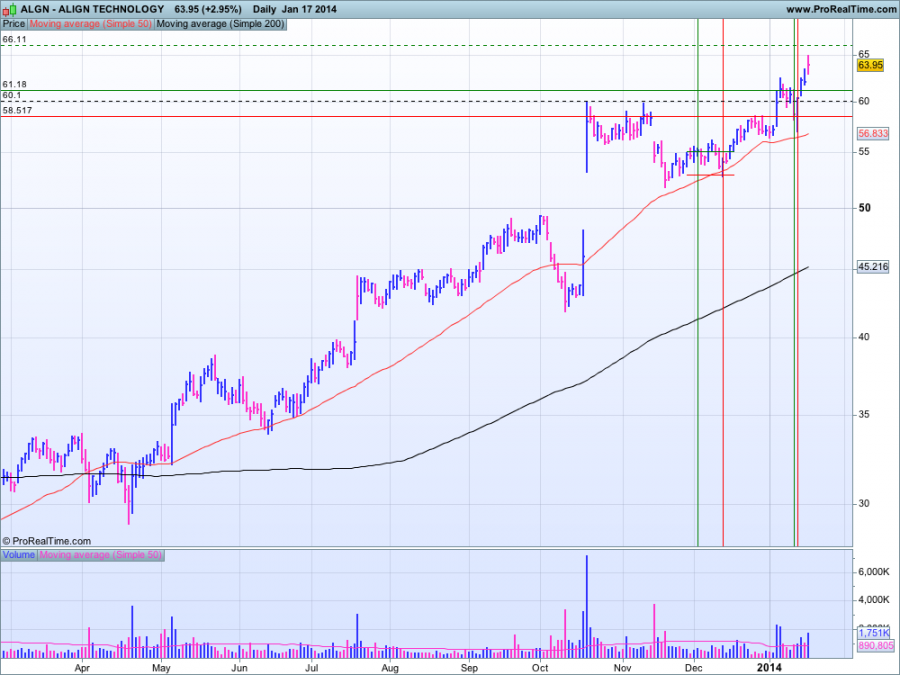900x675 pixels.
Task: Select the Price legend label
Action: [14, 24]
